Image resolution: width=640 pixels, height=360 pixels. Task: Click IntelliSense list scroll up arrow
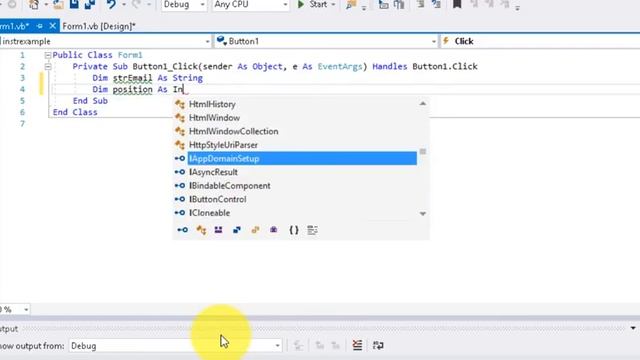pos(423,104)
